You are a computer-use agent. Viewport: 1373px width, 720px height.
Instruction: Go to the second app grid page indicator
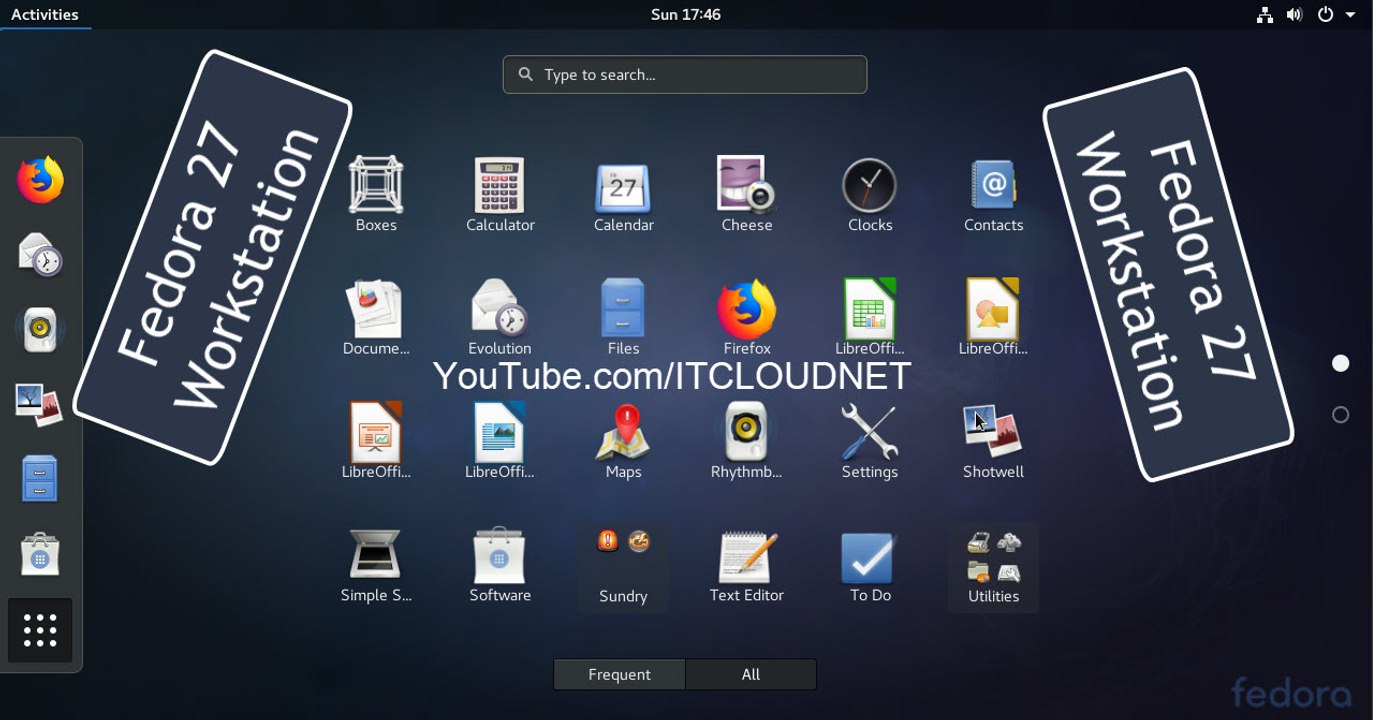click(x=1341, y=415)
